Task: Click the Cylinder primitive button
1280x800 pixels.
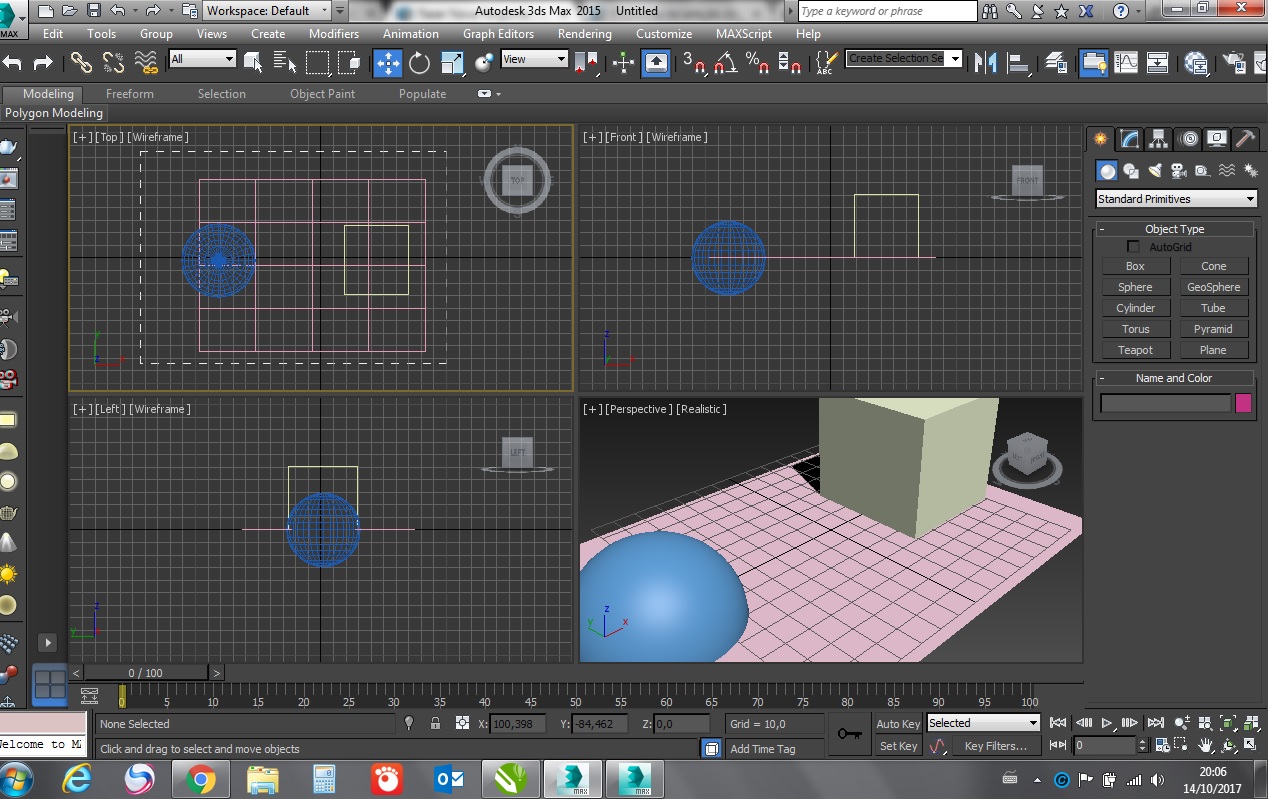Action: [x=1135, y=308]
